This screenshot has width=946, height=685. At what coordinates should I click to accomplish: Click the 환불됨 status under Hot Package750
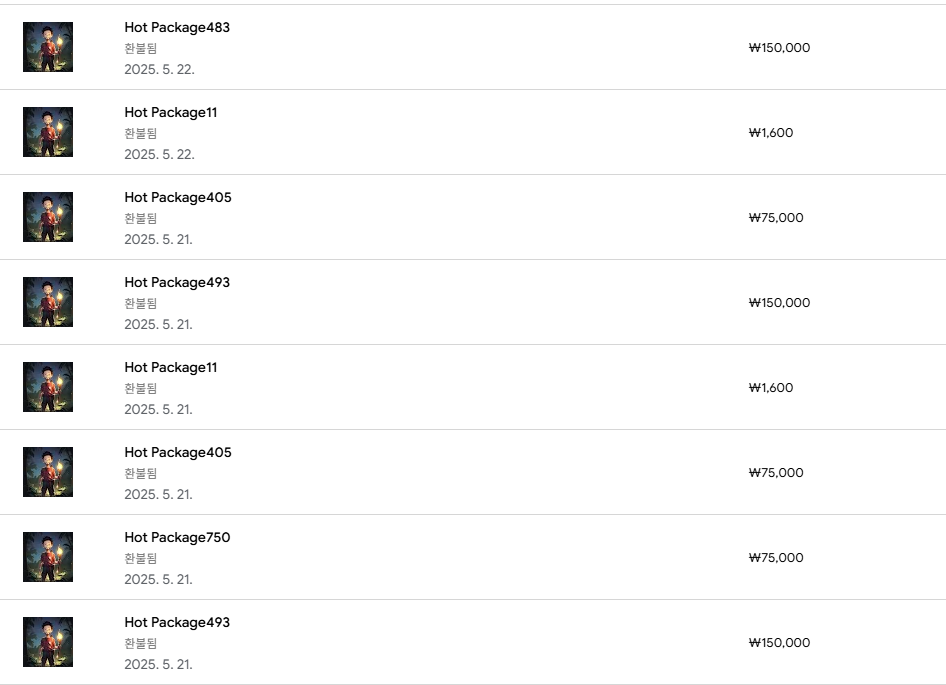(141, 558)
